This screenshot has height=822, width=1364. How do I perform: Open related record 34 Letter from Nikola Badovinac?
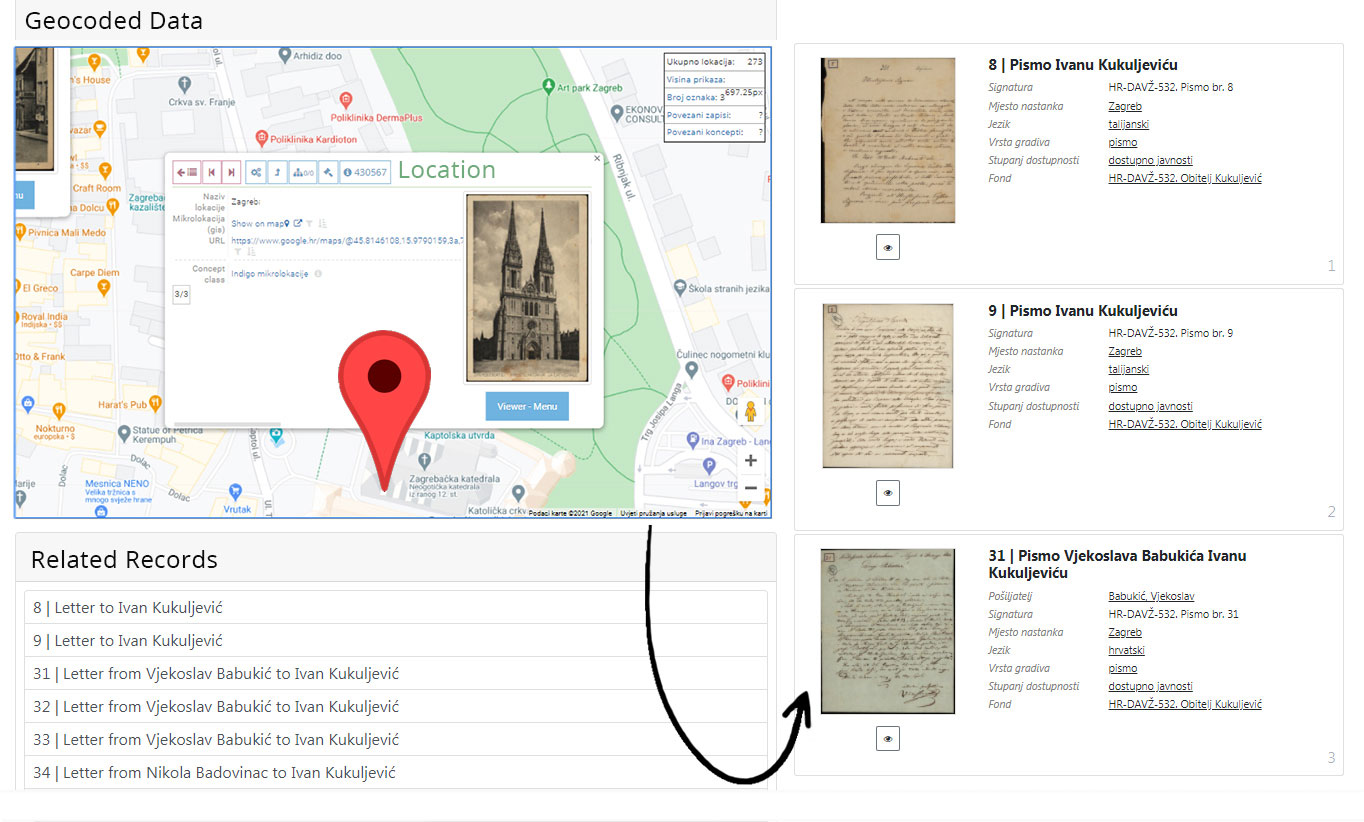[396, 773]
